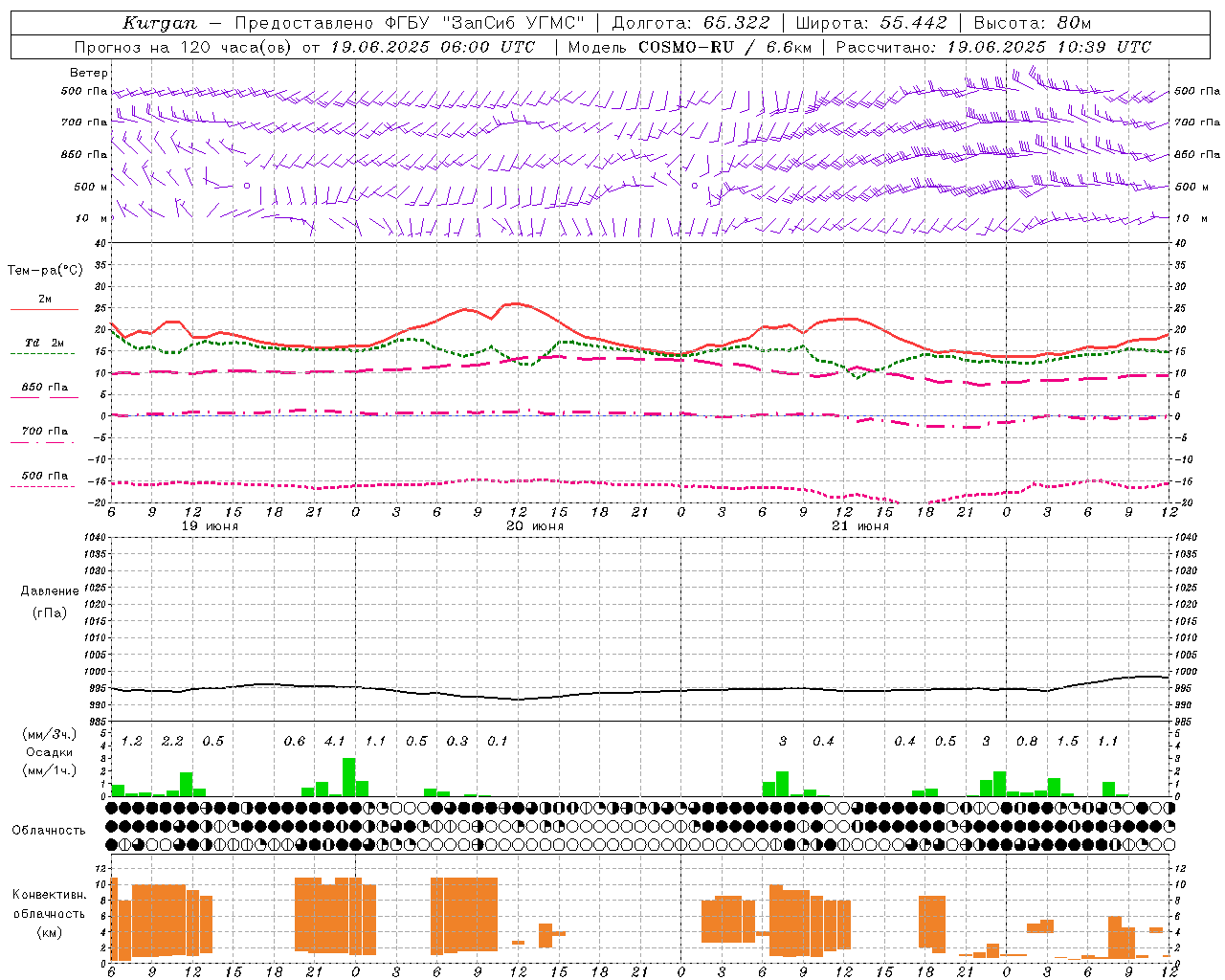Click precipitation value "0.3"

(x=457, y=742)
